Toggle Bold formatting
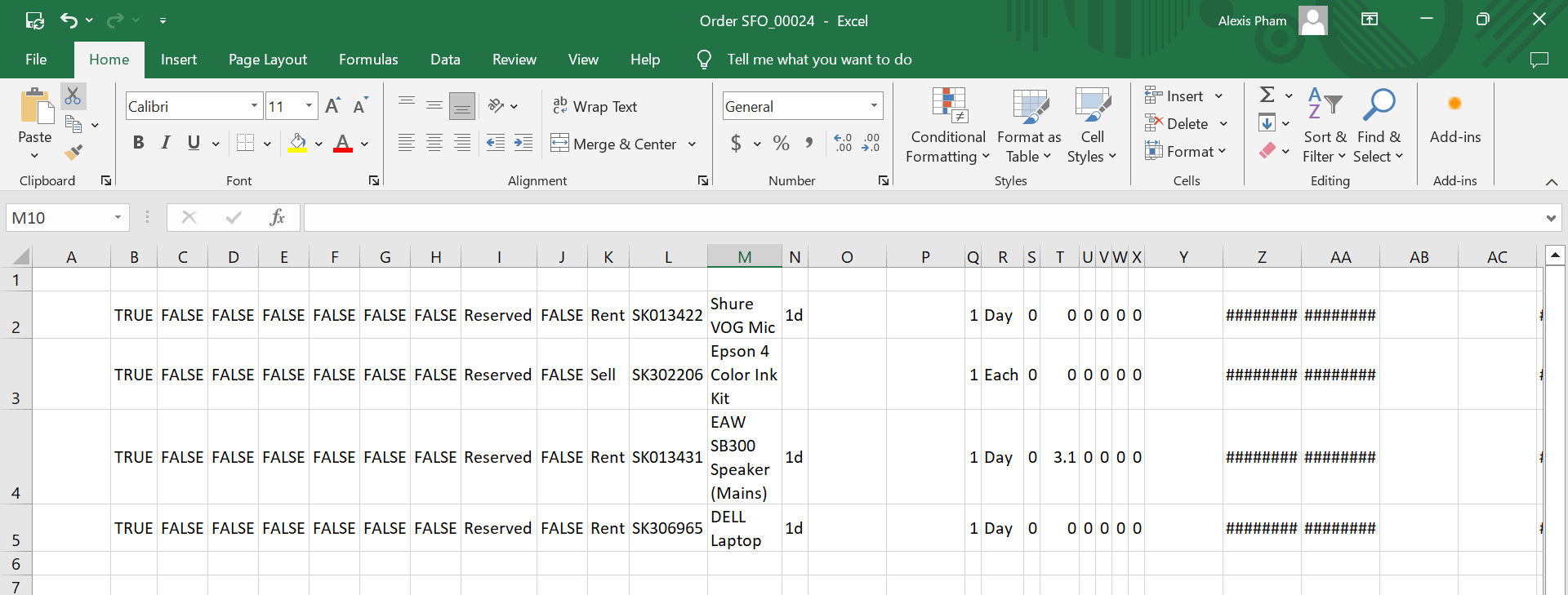Viewport: 1568px width, 595px height. (x=138, y=144)
